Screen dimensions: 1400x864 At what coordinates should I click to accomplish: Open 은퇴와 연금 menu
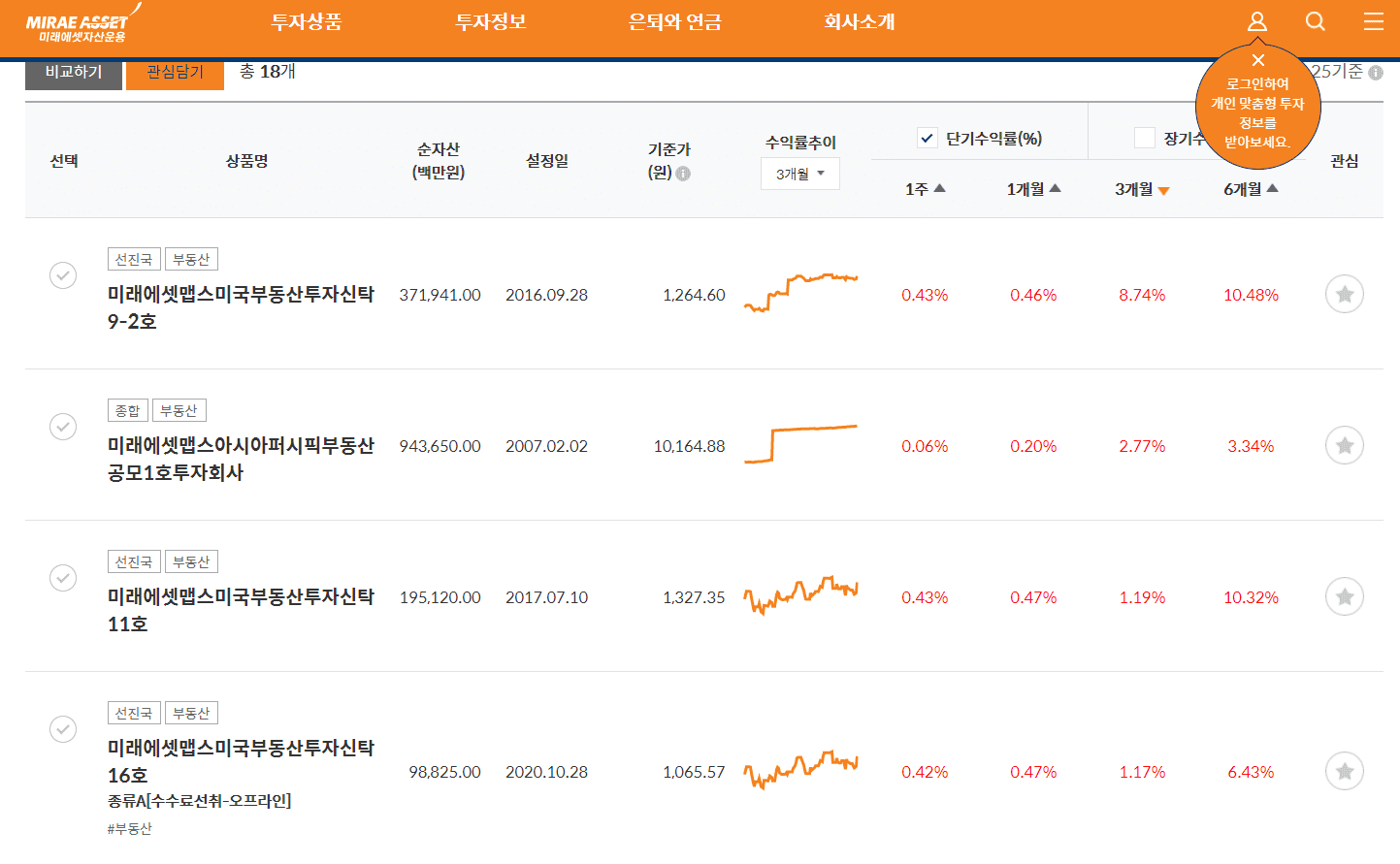coord(675,22)
